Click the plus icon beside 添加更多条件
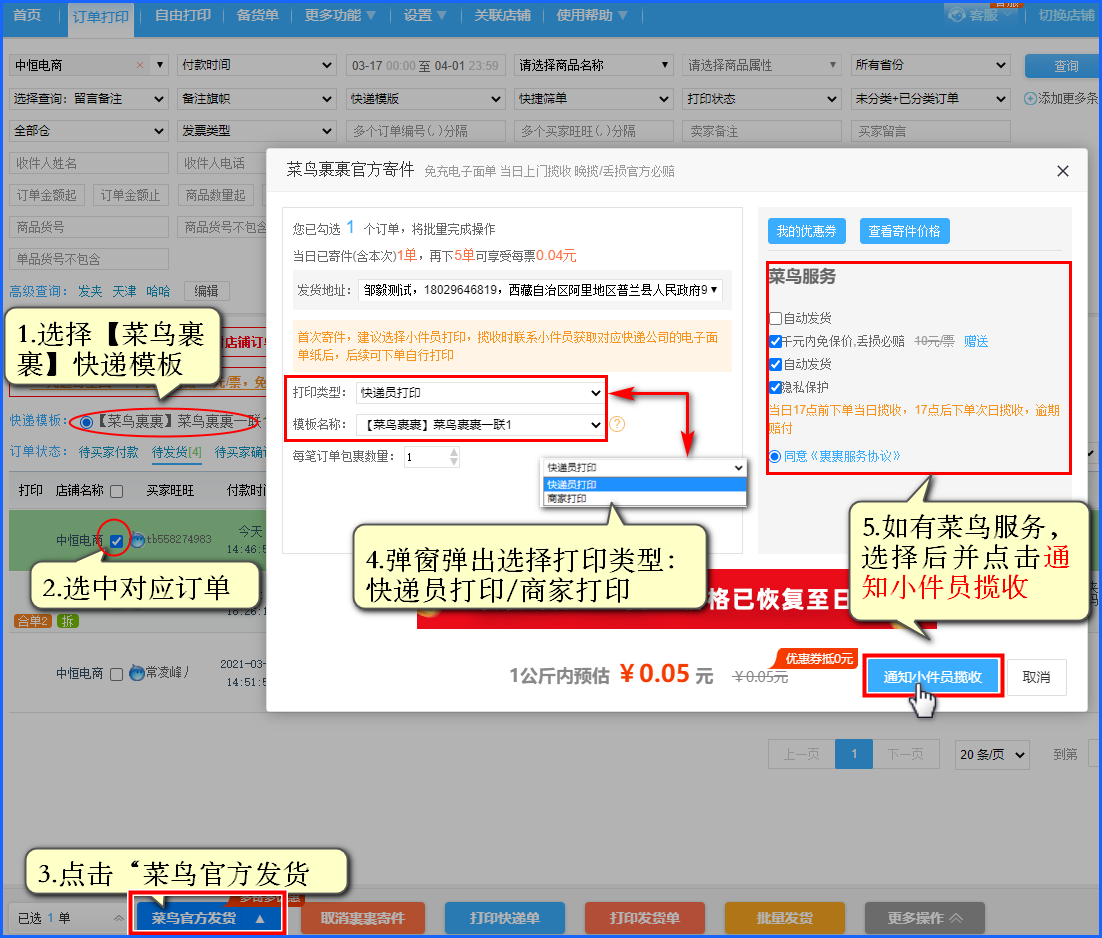The height and width of the screenshot is (938, 1102). 1030,98
